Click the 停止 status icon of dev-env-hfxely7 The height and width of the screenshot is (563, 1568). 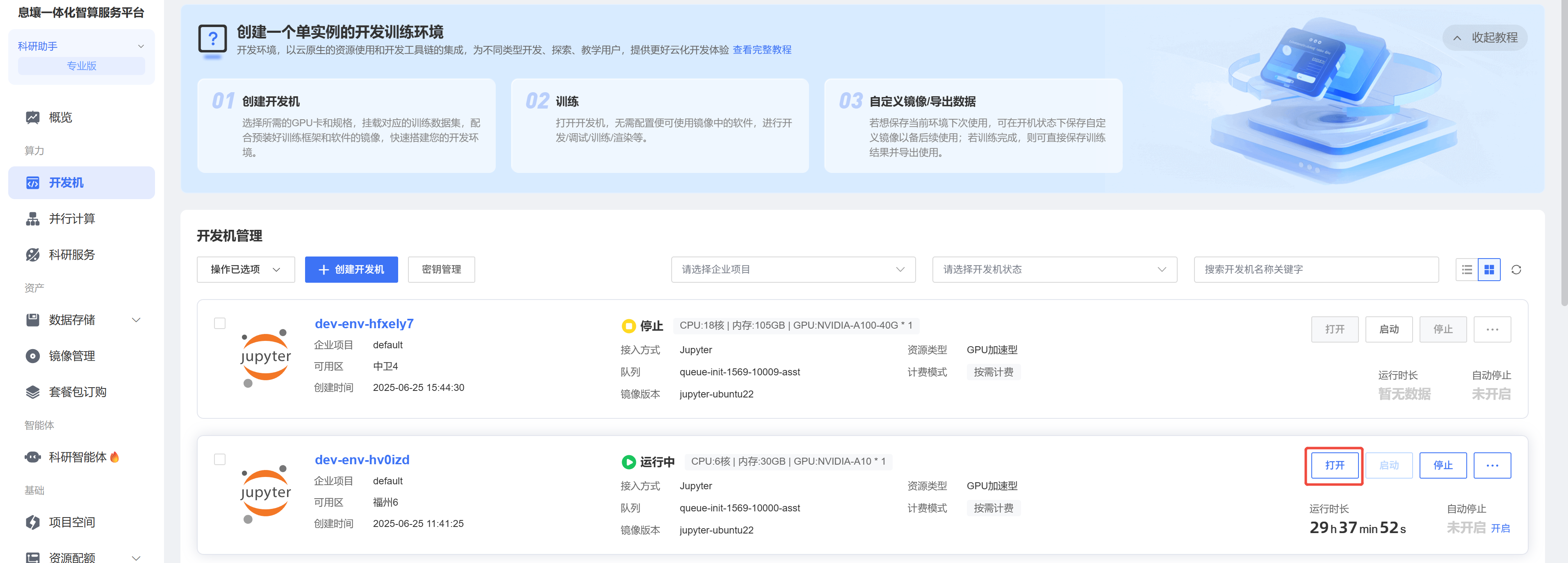pyautogui.click(x=628, y=327)
